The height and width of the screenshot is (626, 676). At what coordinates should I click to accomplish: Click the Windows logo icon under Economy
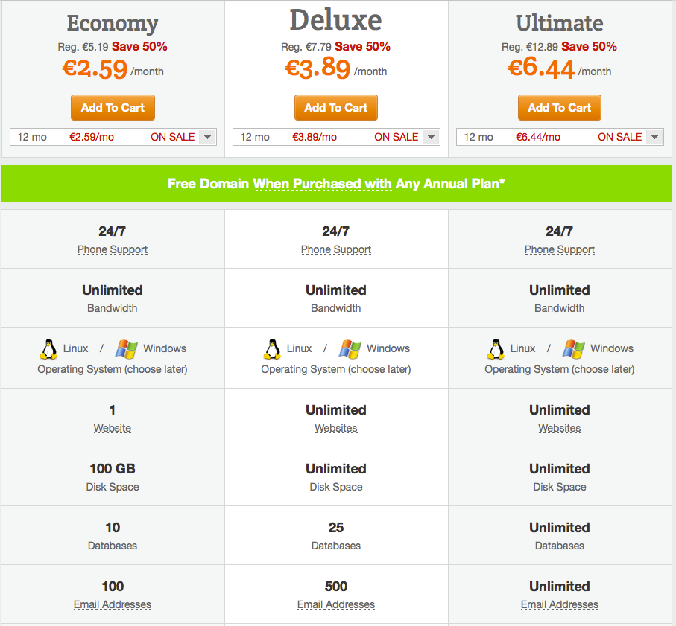(x=126, y=349)
